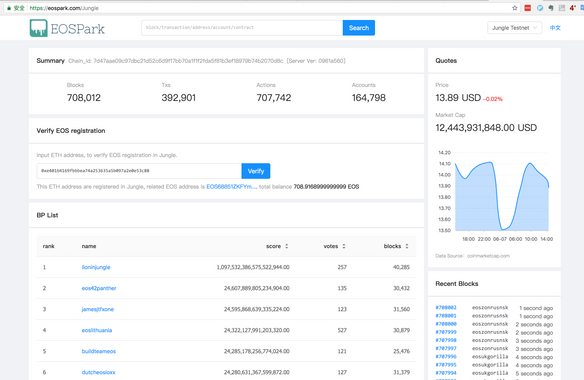
Task: Click the Search button
Action: point(359,28)
